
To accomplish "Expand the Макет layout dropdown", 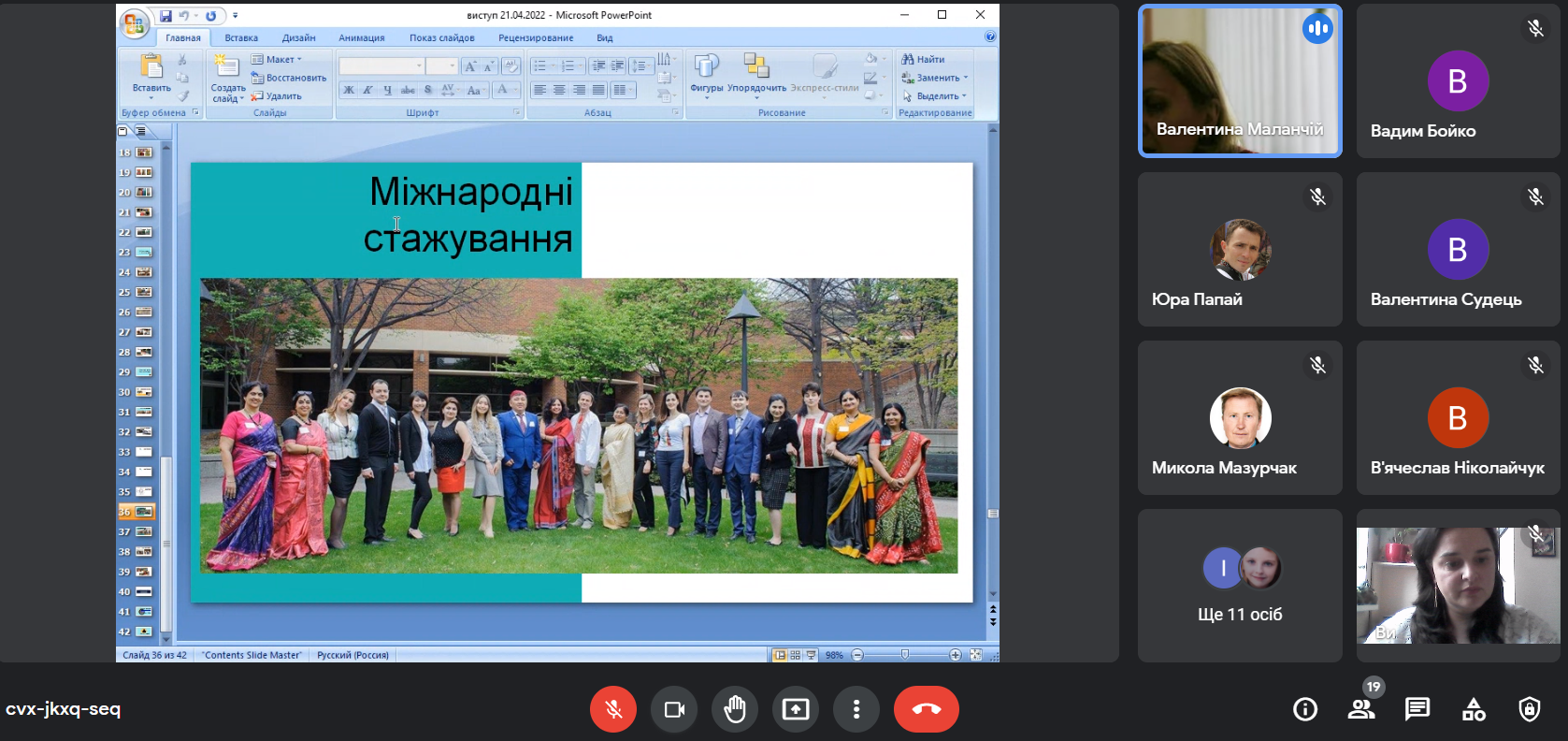I will (278, 59).
